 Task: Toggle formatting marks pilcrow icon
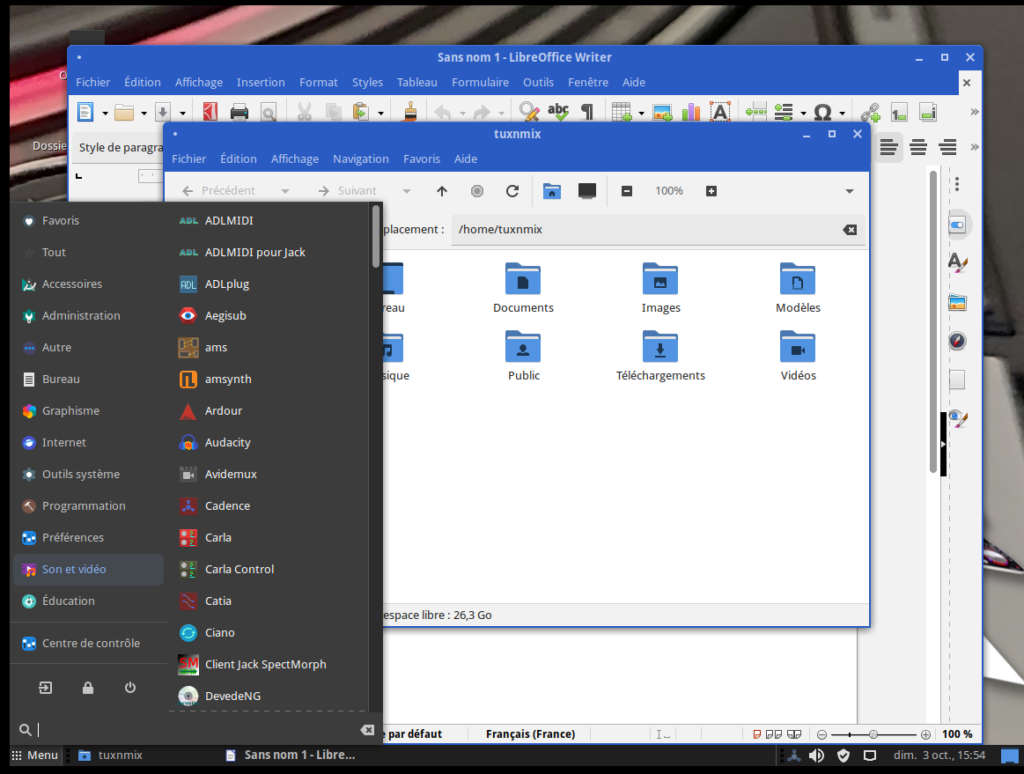click(587, 112)
